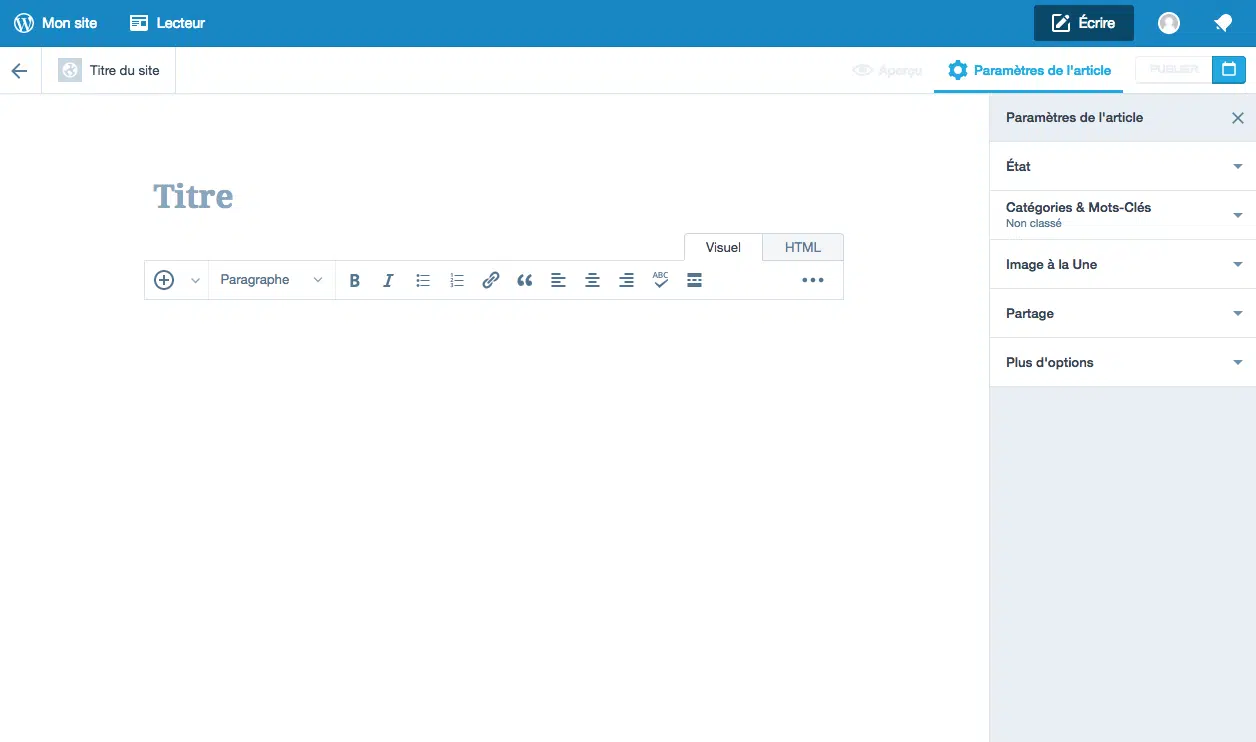The height and width of the screenshot is (742, 1256).
Task: Switch to the HTML editor tab
Action: (802, 247)
